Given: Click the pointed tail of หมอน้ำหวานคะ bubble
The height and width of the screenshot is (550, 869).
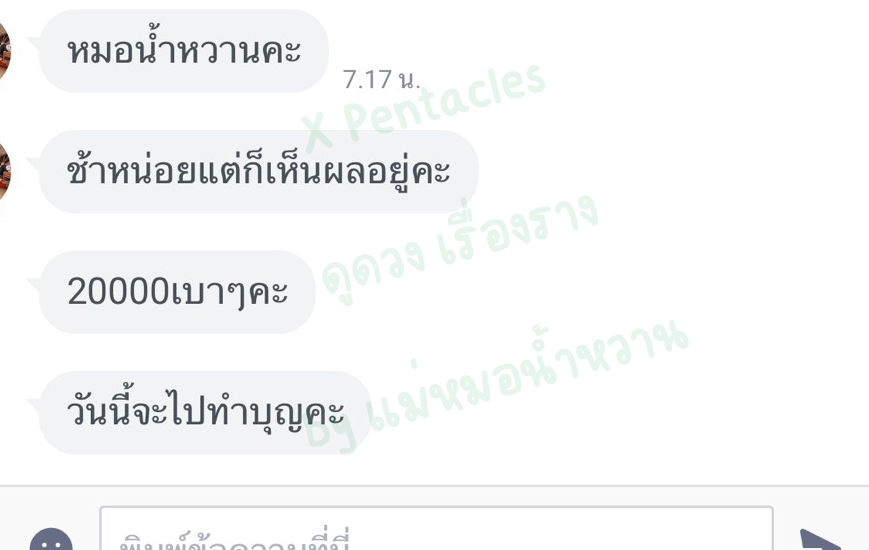Looking at the screenshot, I should [33, 42].
